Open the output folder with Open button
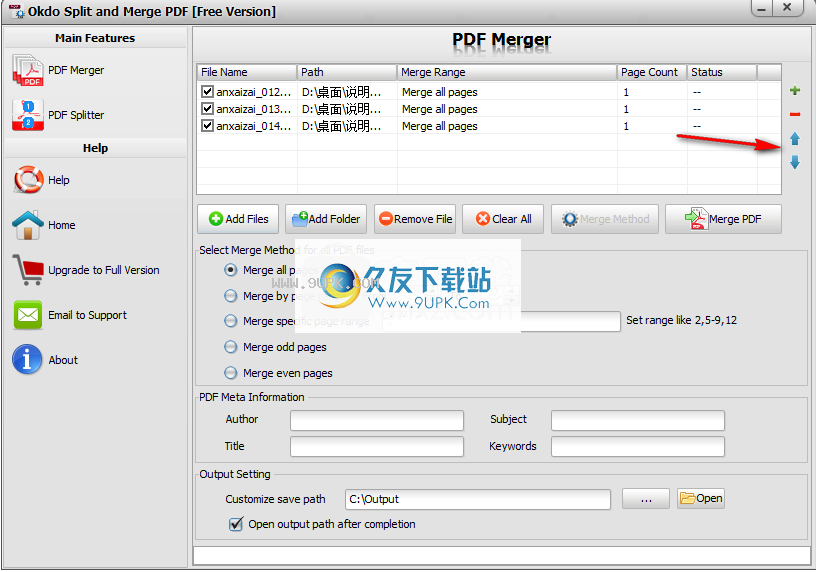Screen dimensions: 816x572 click(x=701, y=499)
